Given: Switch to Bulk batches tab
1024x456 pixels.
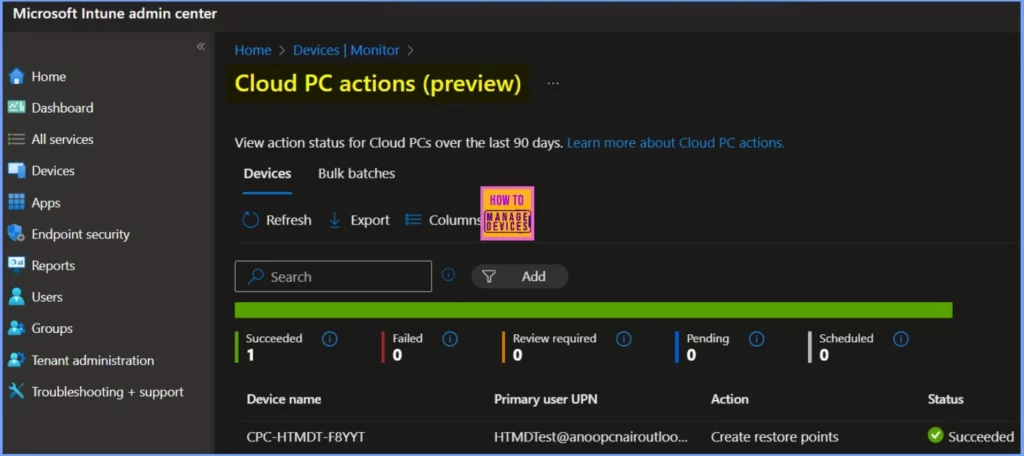Looking at the screenshot, I should pos(357,174).
